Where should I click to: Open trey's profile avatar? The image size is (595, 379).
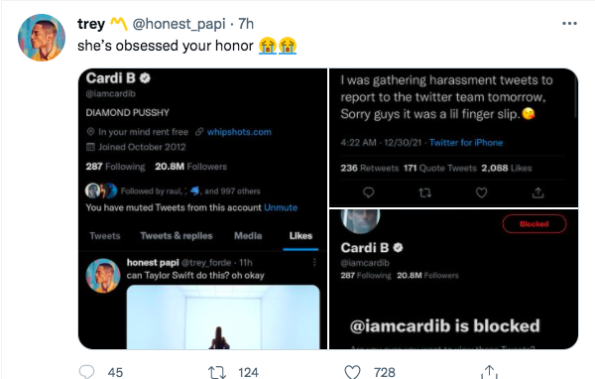(41, 38)
